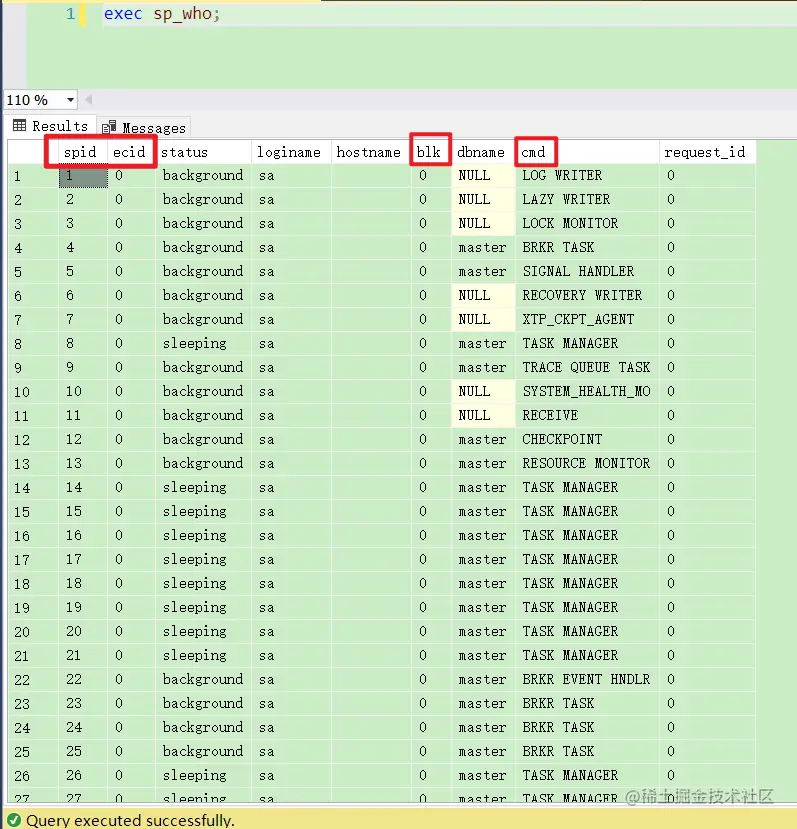Click the Messages tab icon
This screenshot has width=797, height=829.
109,127
